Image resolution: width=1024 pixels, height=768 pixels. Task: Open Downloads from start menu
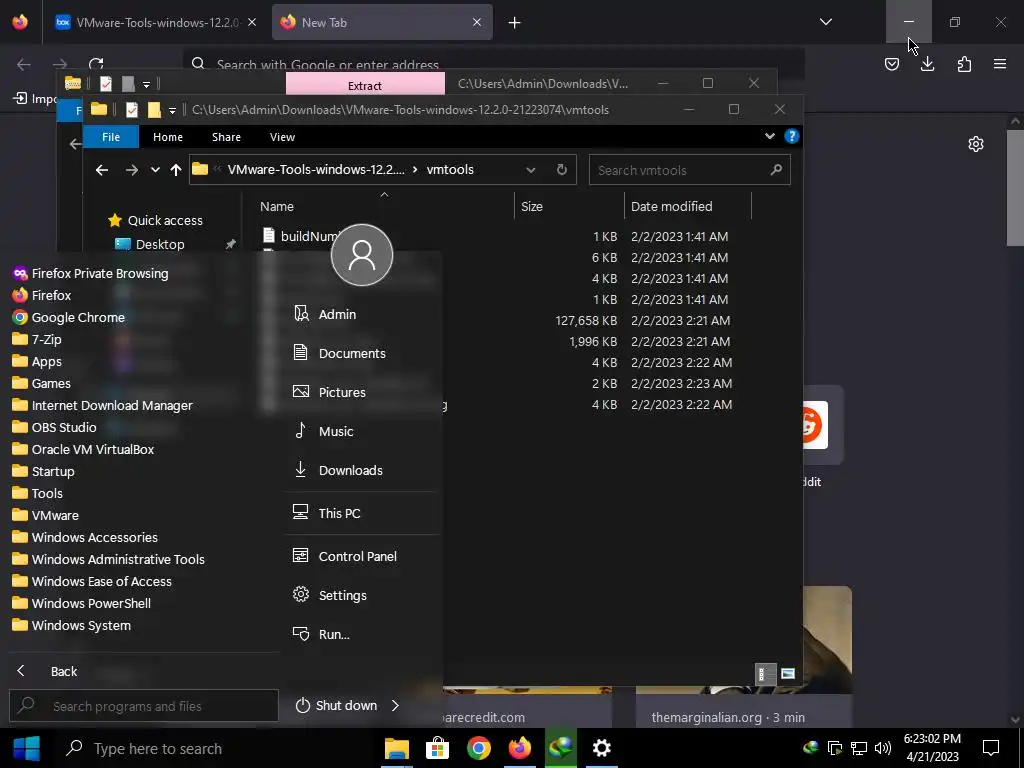[338, 471]
